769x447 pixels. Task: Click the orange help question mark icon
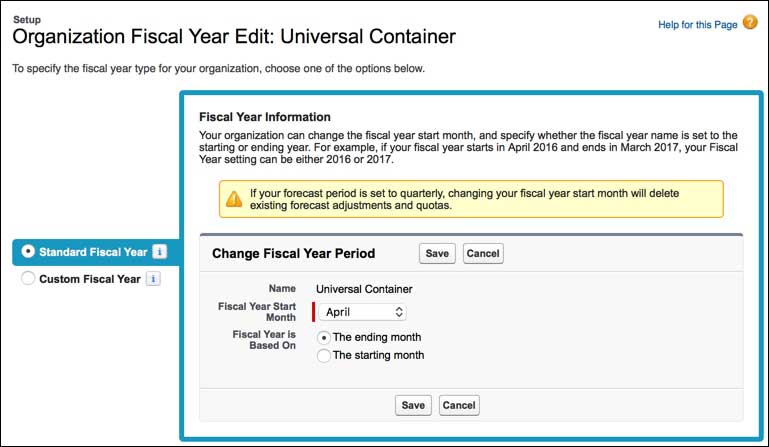[750, 23]
